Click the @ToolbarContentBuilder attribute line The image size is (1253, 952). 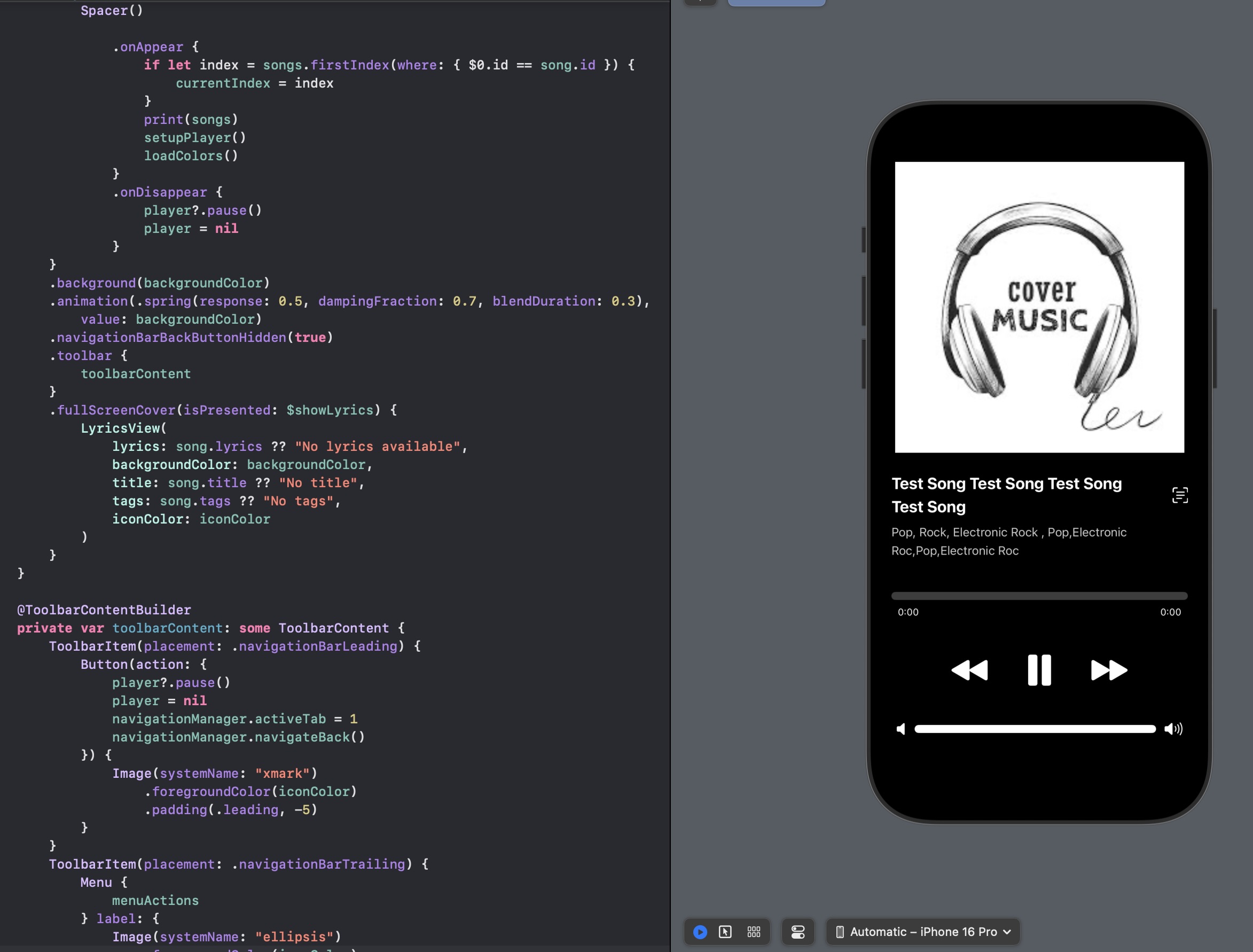(x=104, y=610)
